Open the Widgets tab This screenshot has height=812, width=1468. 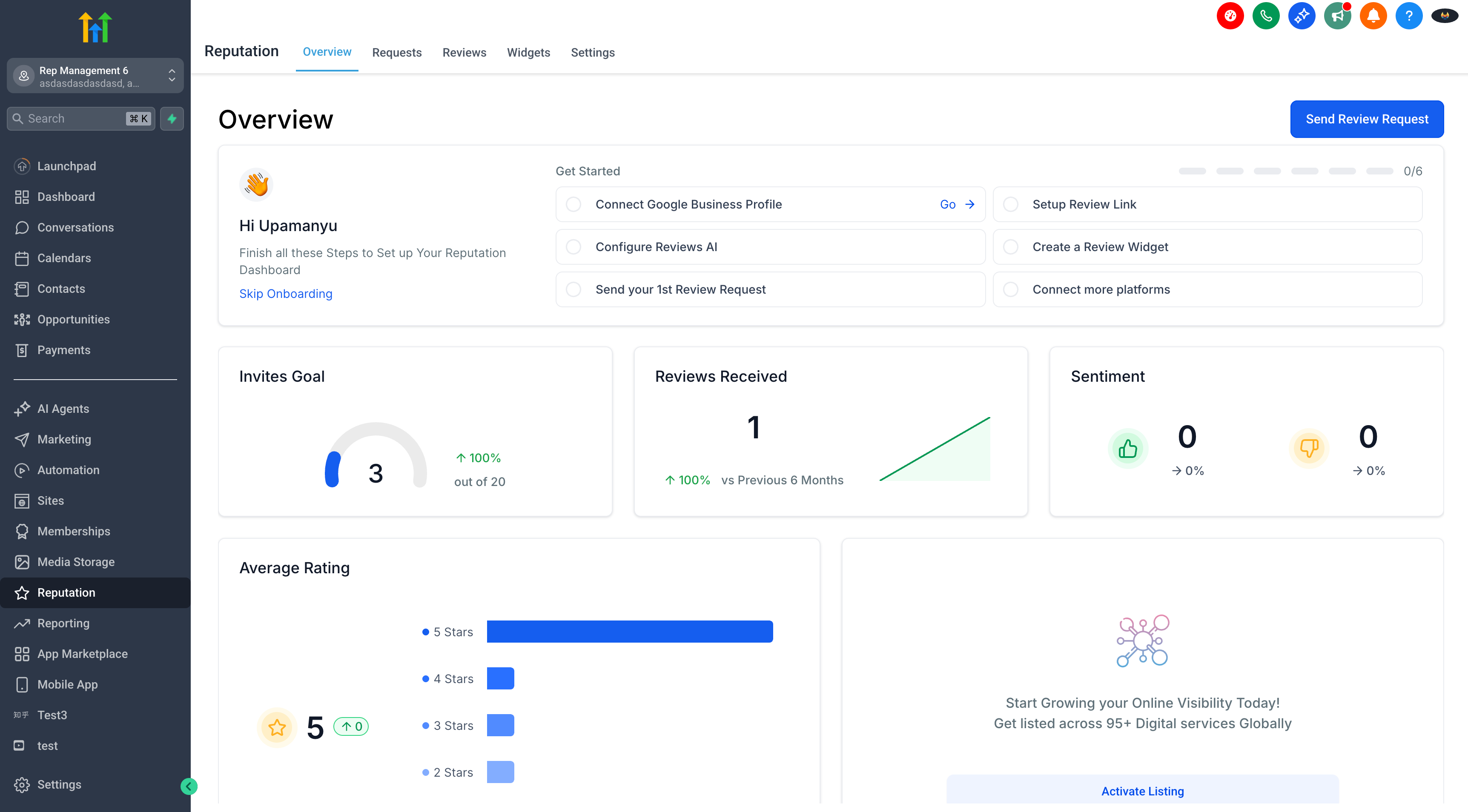tap(528, 52)
